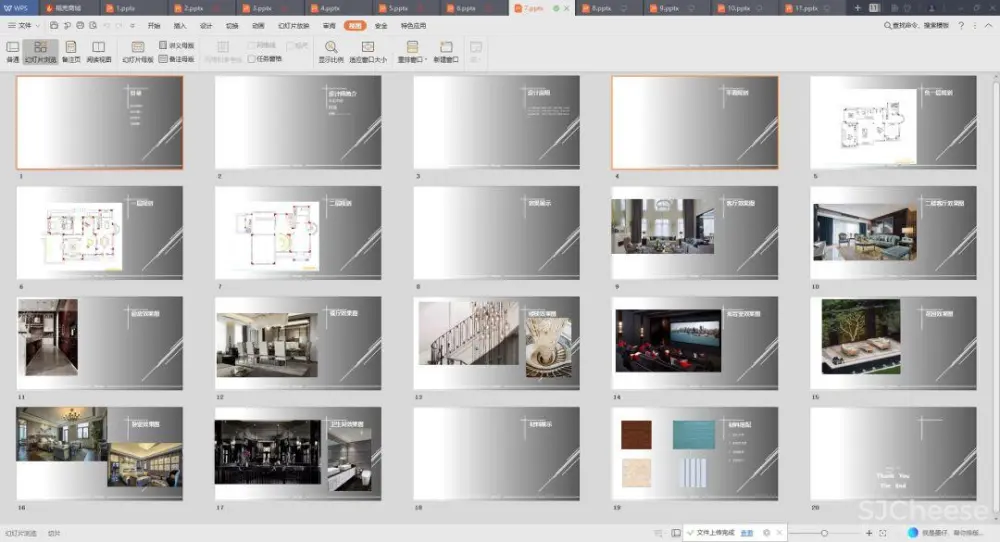Switch to Normal (普通) view
This screenshot has width=1000, height=542.
(13, 51)
